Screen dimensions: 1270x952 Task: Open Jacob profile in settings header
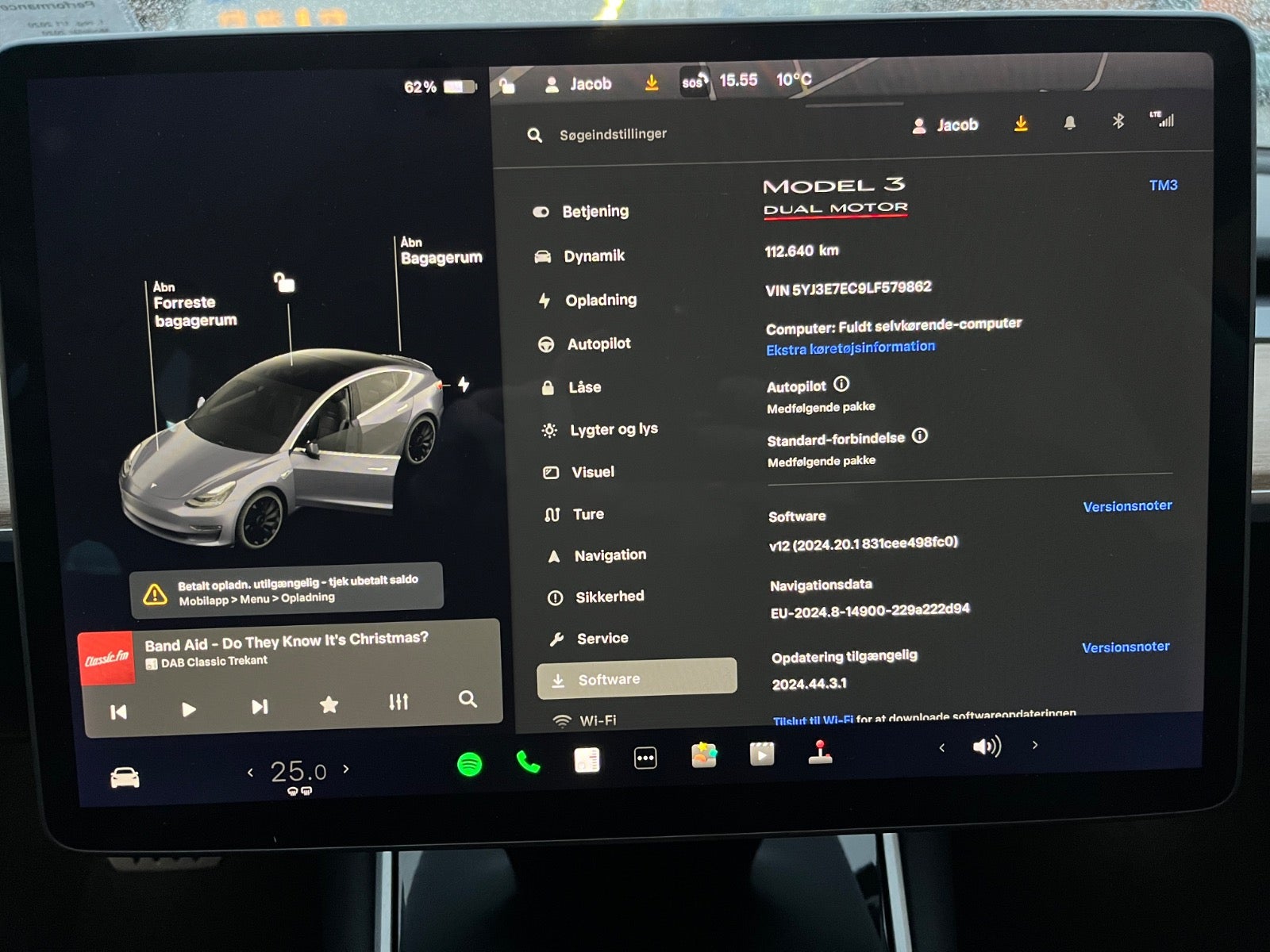[x=945, y=125]
